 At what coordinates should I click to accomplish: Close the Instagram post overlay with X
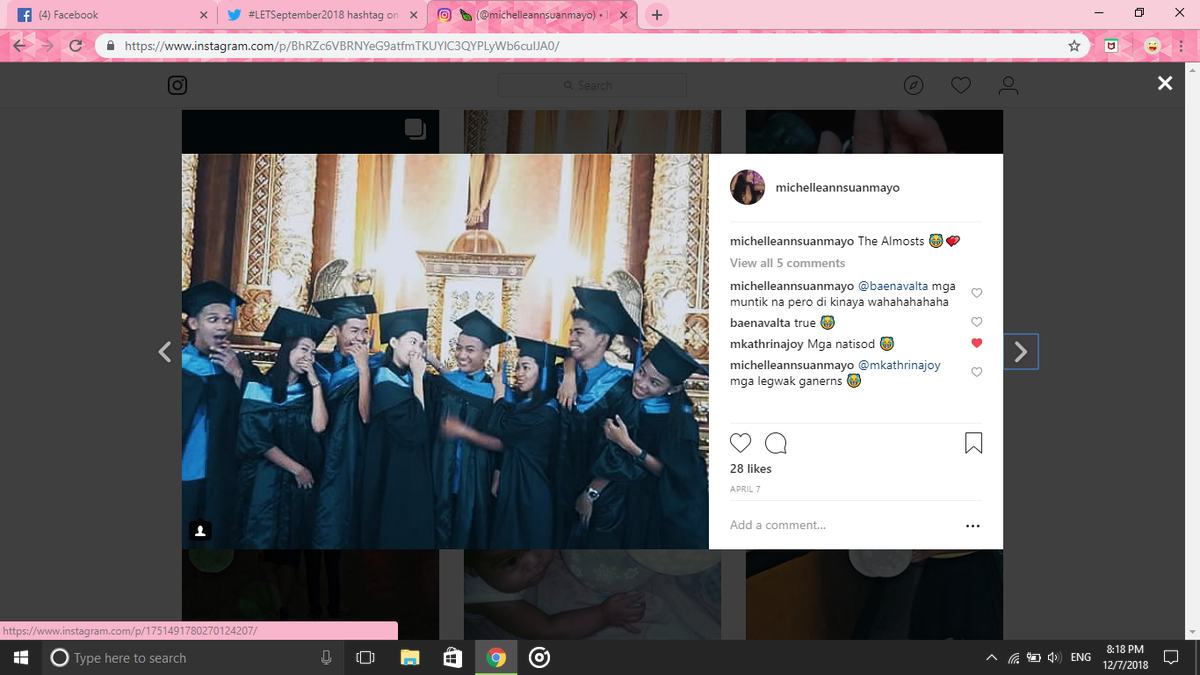click(1164, 84)
